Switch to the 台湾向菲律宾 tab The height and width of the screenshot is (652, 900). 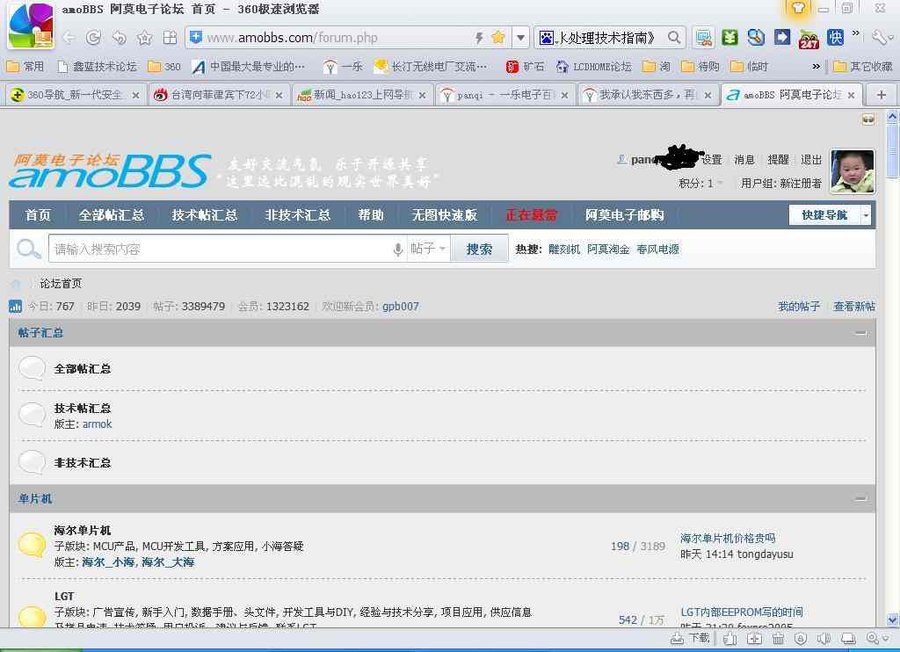pos(218,95)
